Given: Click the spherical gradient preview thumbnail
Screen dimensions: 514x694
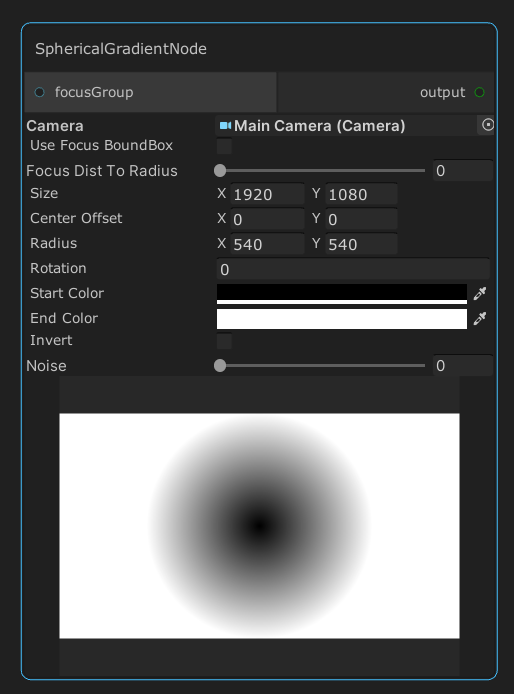Looking at the screenshot, I should pos(259,526).
